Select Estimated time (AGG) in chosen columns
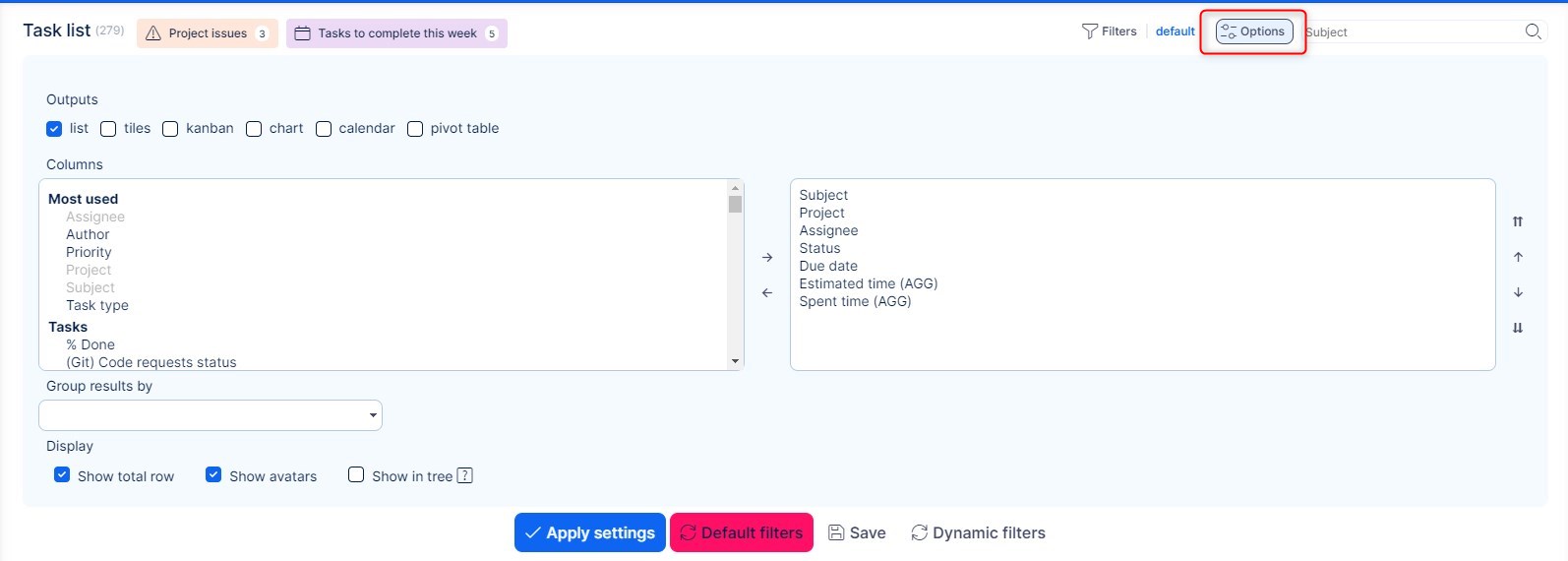This screenshot has width=1568, height=561. pyautogui.click(x=868, y=283)
